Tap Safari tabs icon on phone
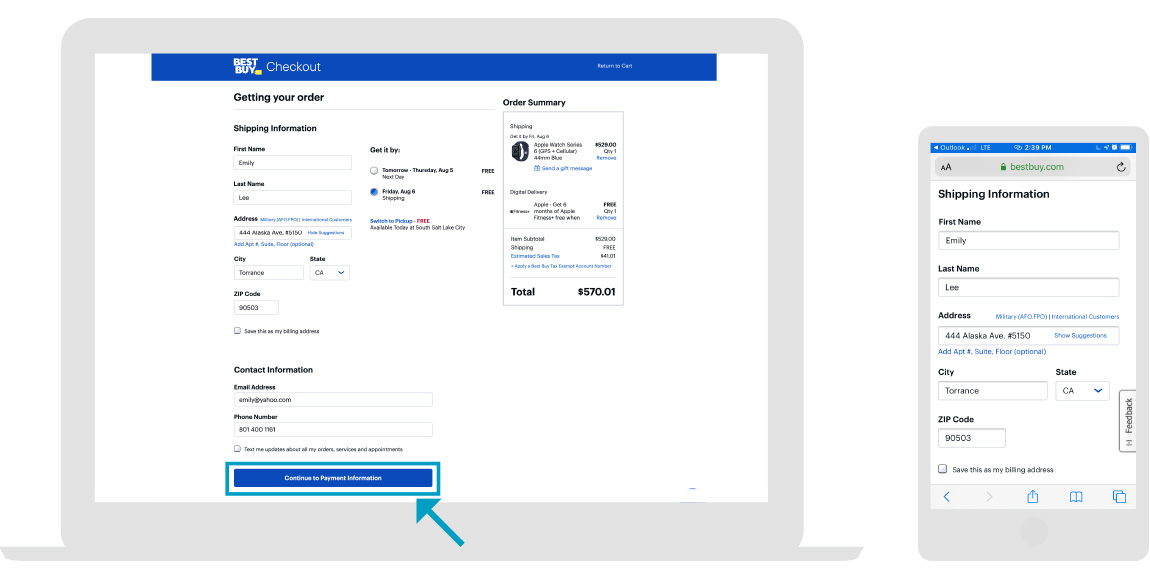The image size is (1150, 578). click(1119, 497)
